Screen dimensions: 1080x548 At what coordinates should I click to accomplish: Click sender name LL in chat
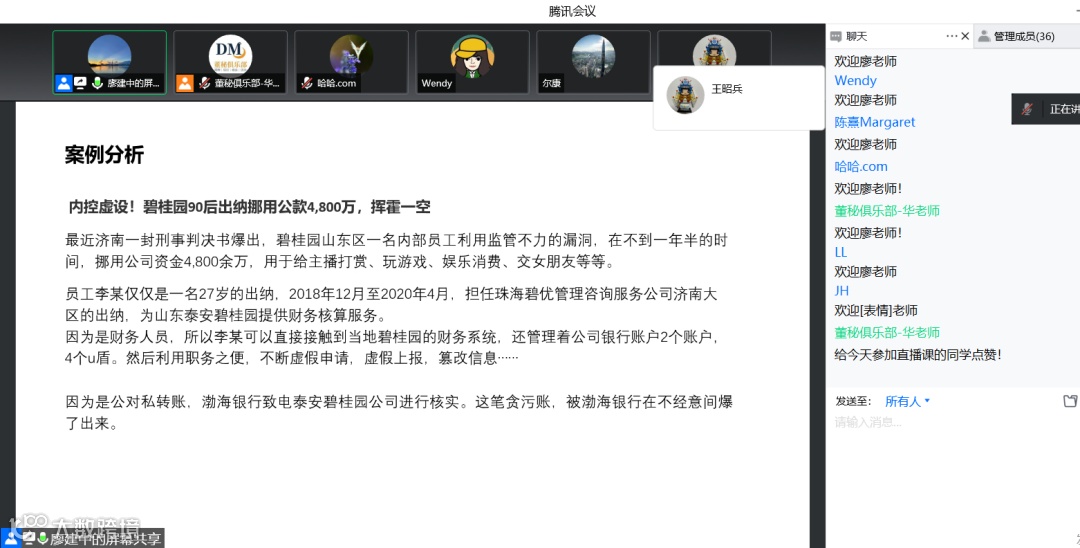coord(841,252)
